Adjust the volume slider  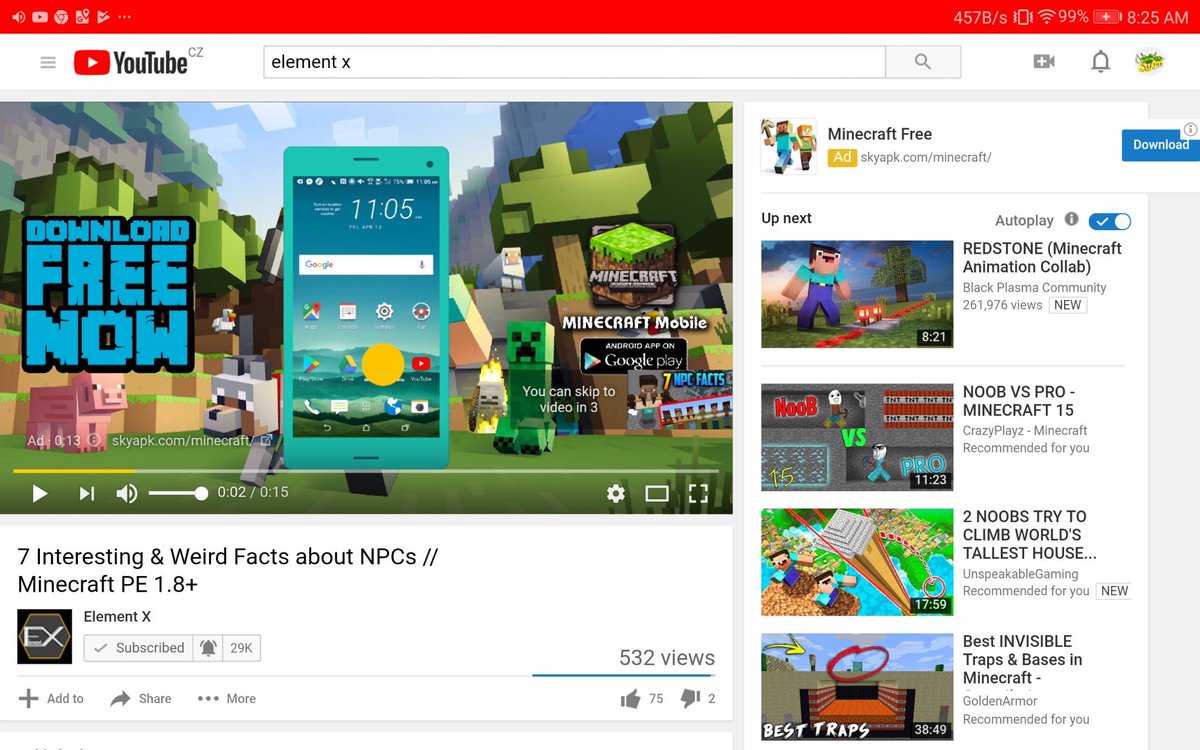click(x=178, y=493)
